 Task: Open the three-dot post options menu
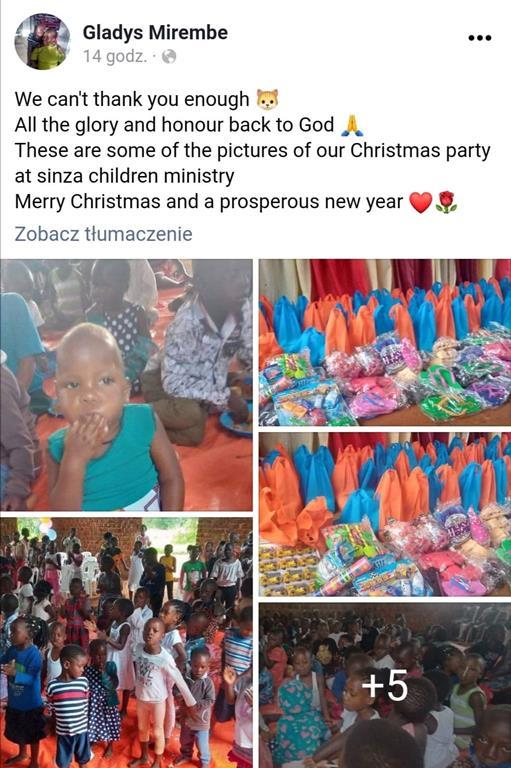(479, 38)
